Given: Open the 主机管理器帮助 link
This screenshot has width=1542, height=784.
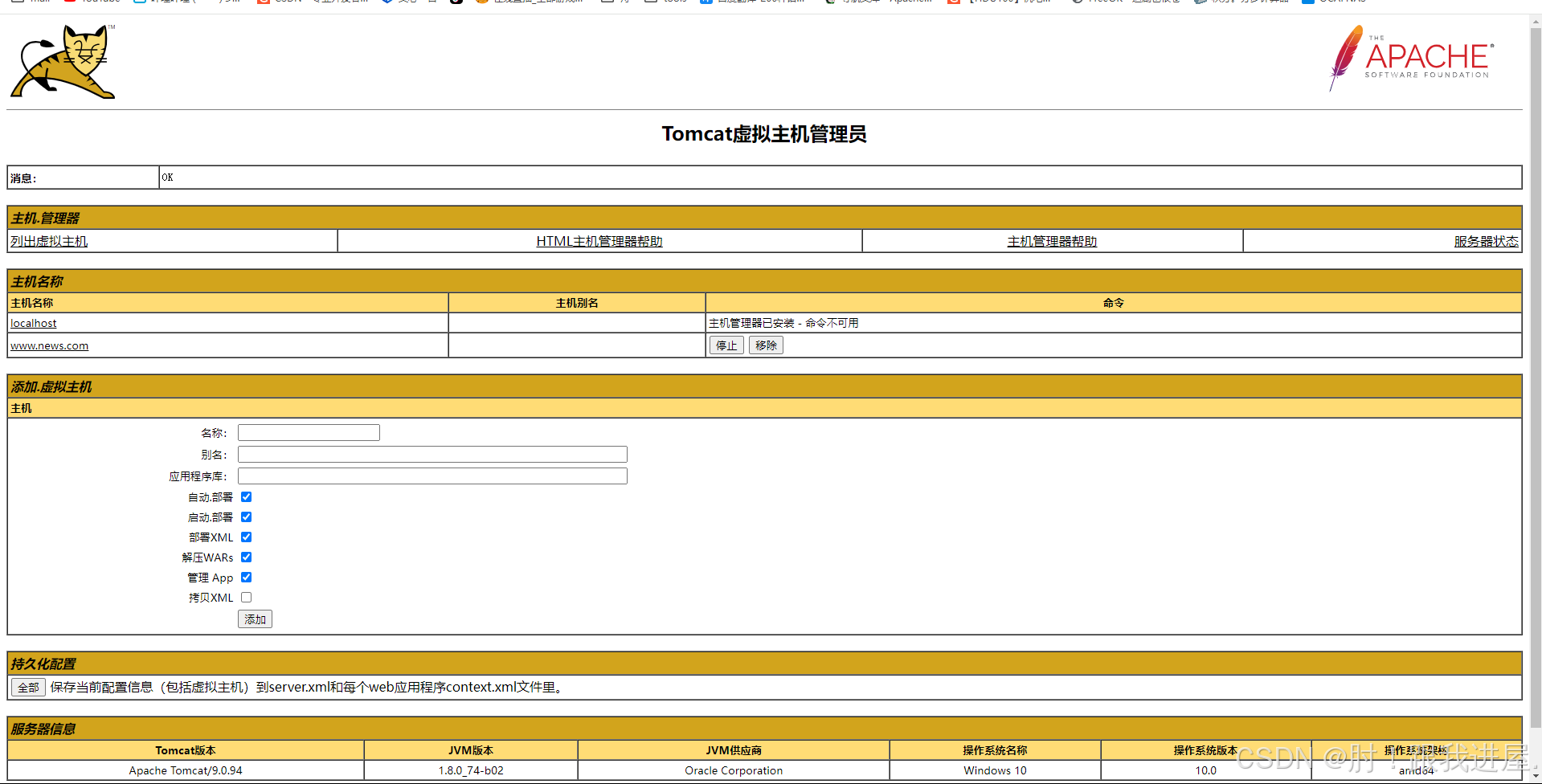Looking at the screenshot, I should pyautogui.click(x=1052, y=241).
